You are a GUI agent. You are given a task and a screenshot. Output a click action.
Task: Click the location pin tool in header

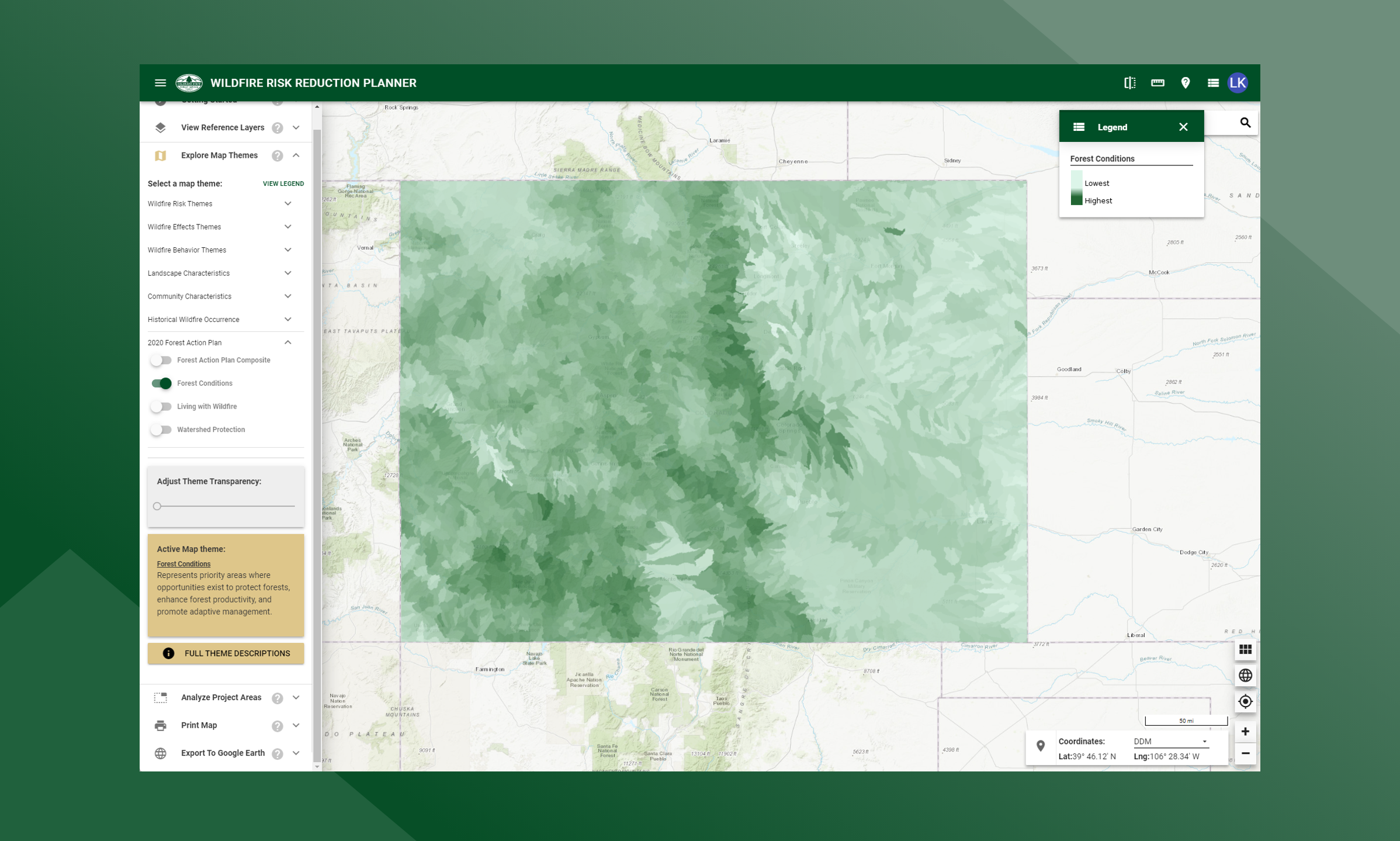(1186, 83)
